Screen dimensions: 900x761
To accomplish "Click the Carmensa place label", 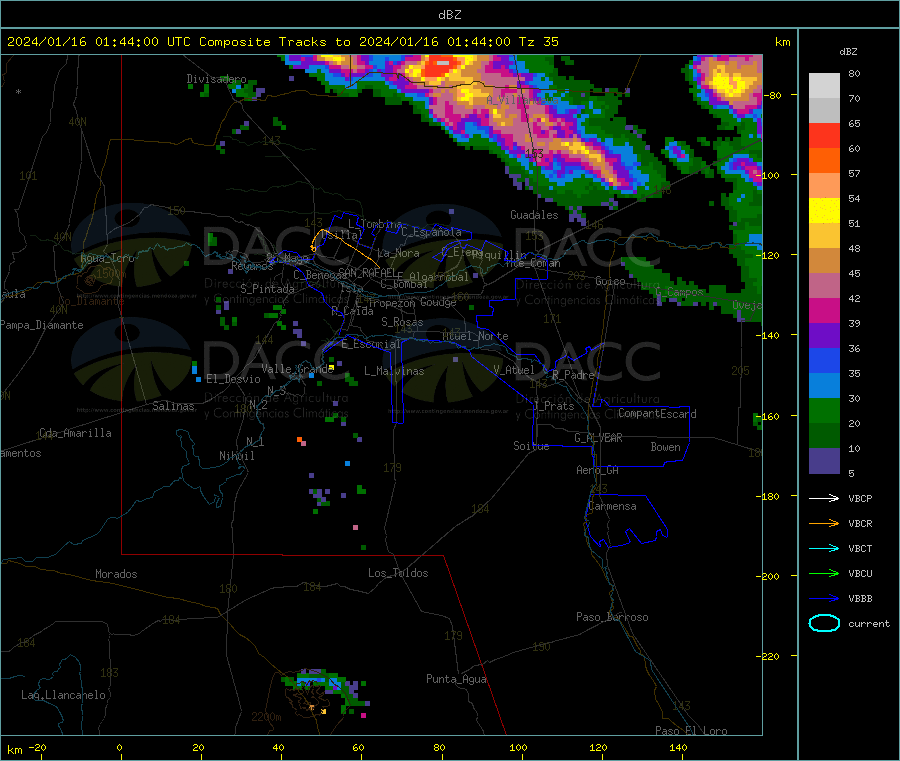I will [x=612, y=506].
